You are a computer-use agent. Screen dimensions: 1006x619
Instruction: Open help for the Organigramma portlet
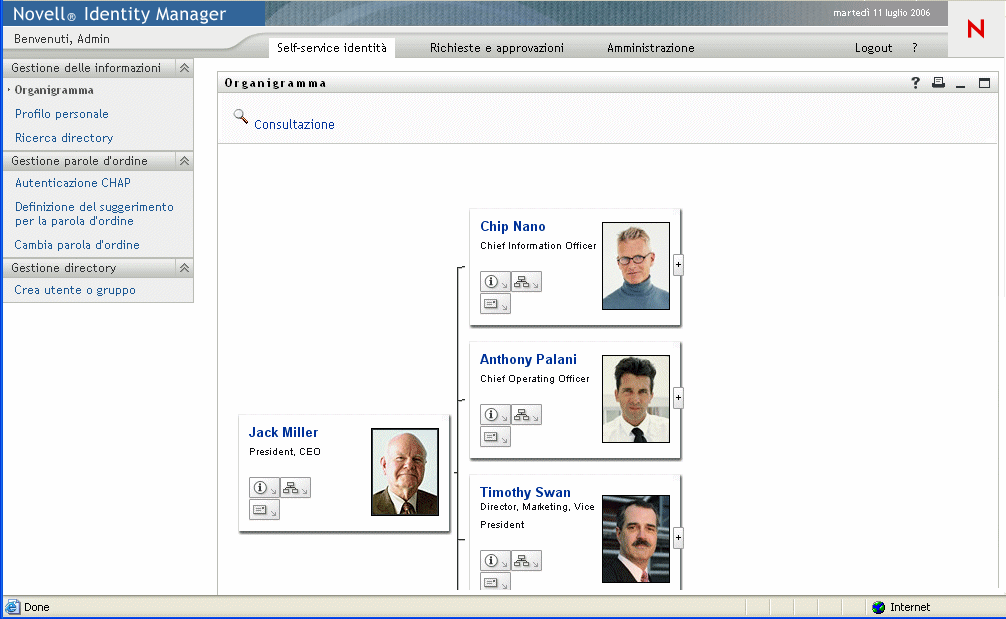(916, 83)
